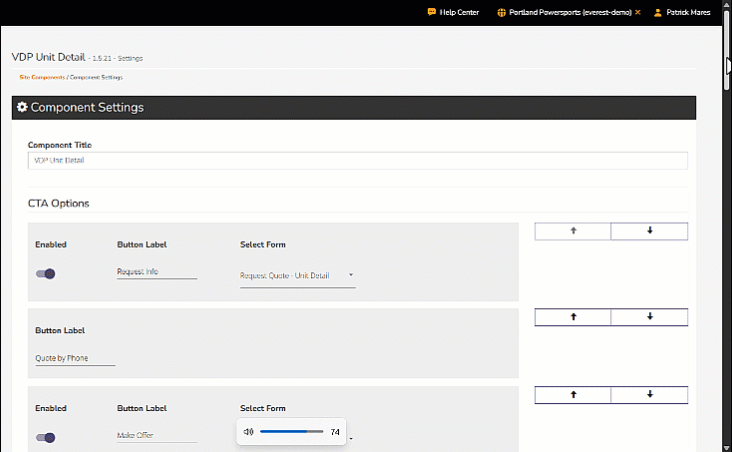
Task: Move Quote by Phone CTA up
Action: click(573, 316)
